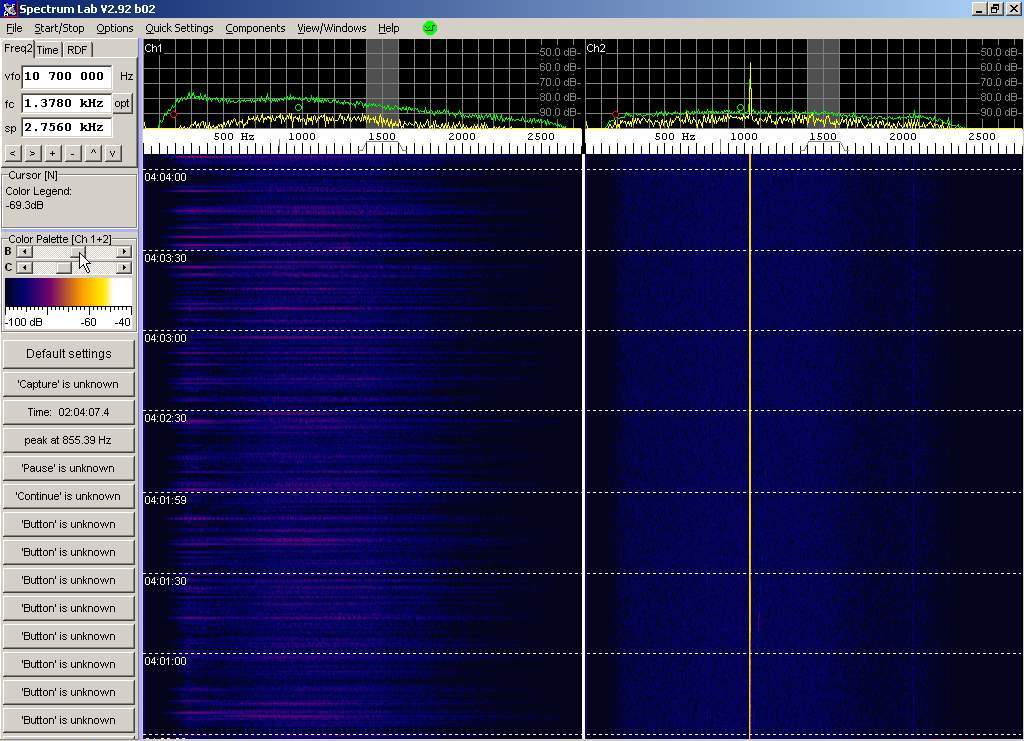The height and width of the screenshot is (741, 1024).
Task: Switch to the RDF tab
Action: (x=77, y=50)
